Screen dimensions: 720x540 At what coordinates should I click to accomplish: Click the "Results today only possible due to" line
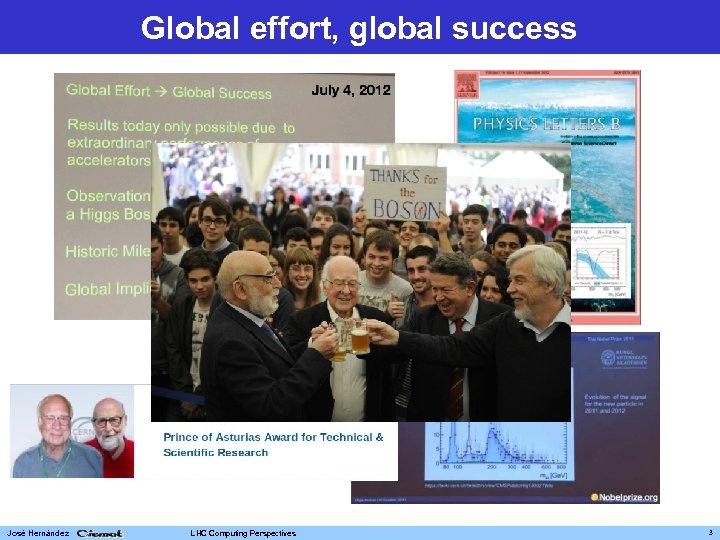click(x=181, y=126)
